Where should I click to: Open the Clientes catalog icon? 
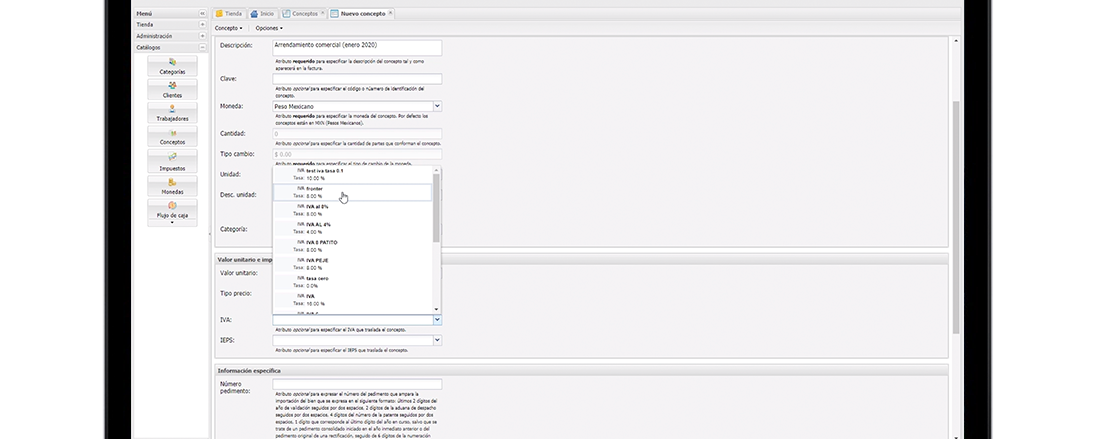tap(172, 90)
